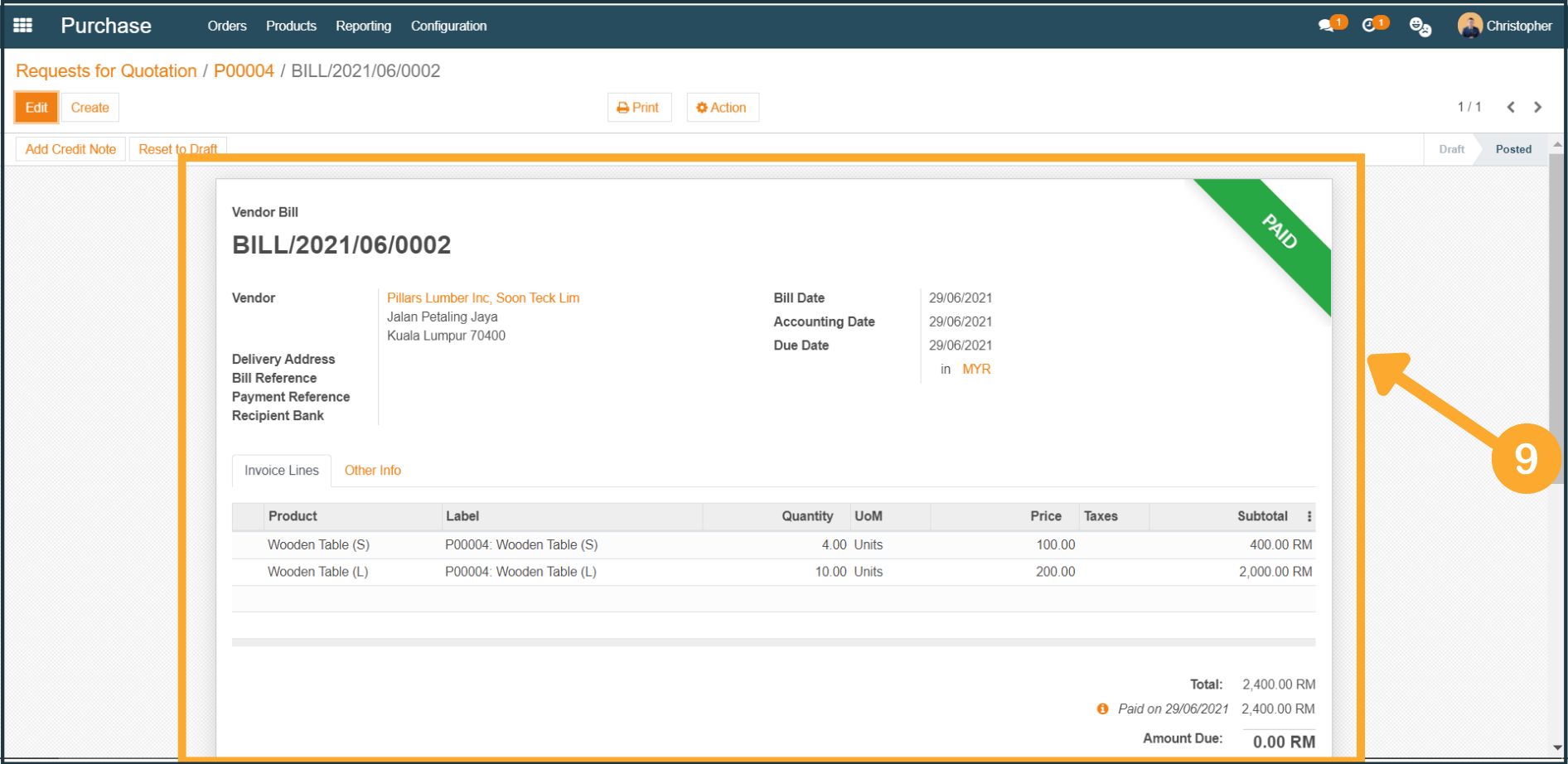Image resolution: width=1568 pixels, height=764 pixels.
Task: Open the Configuration menu
Action: 448,26
